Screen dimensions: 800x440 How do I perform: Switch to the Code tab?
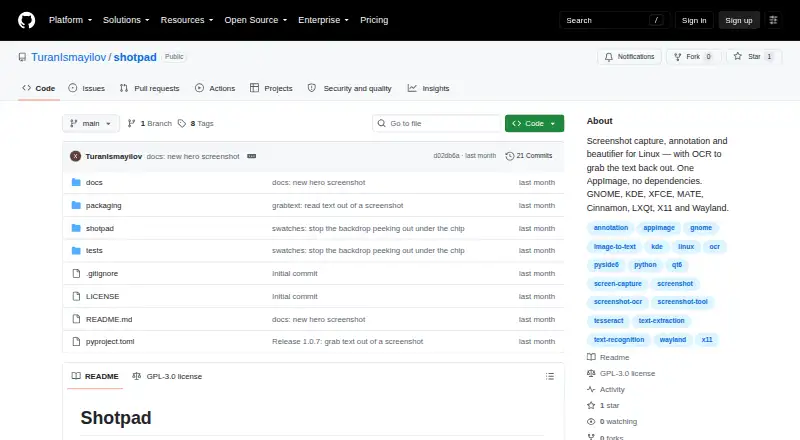[x=39, y=88]
